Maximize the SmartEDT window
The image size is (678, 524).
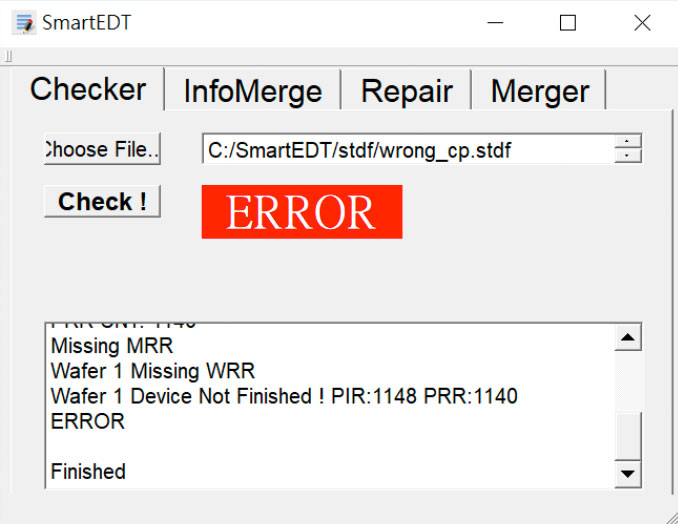[567, 23]
